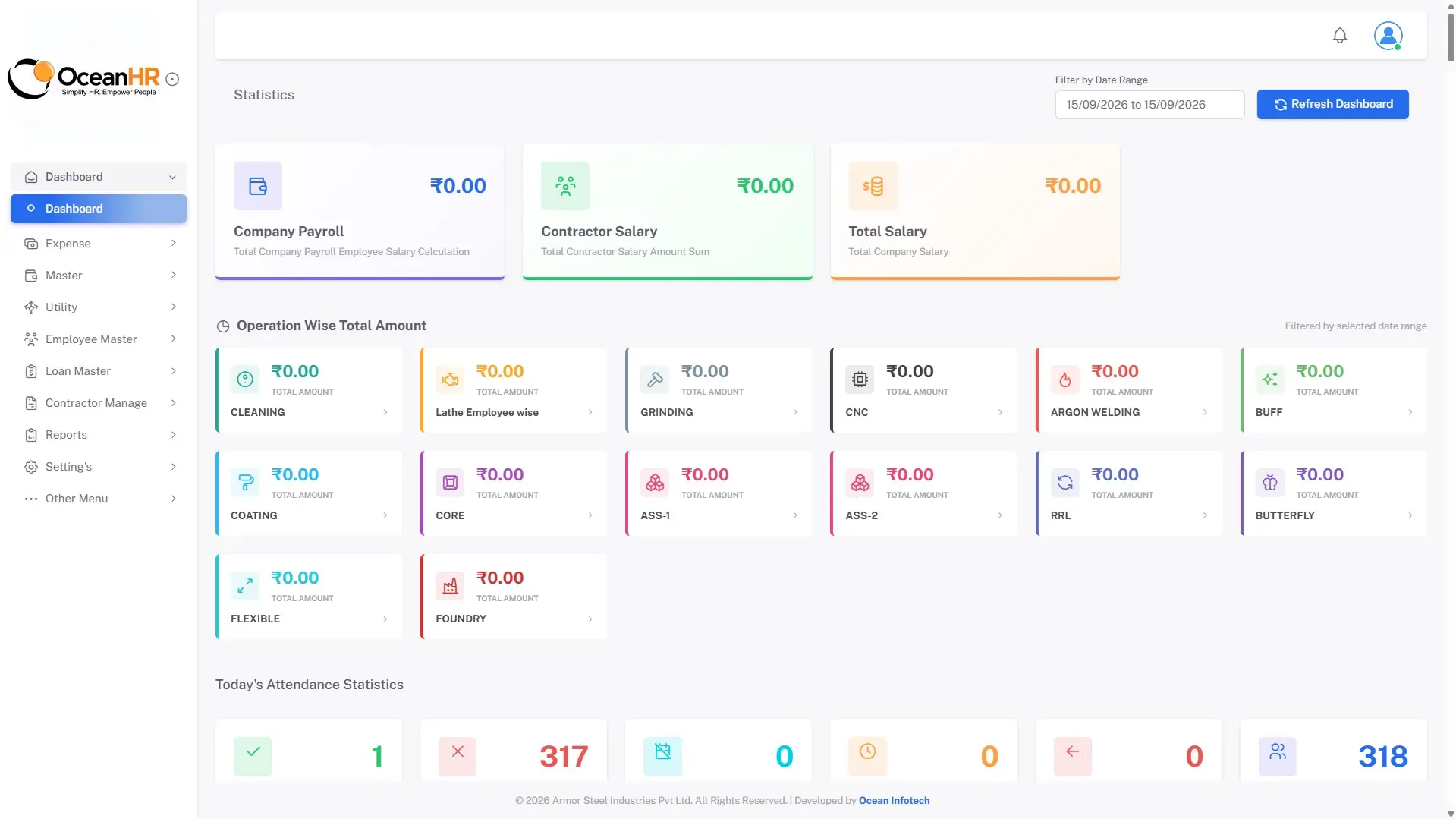Click the OceanHR logo

coord(83,79)
